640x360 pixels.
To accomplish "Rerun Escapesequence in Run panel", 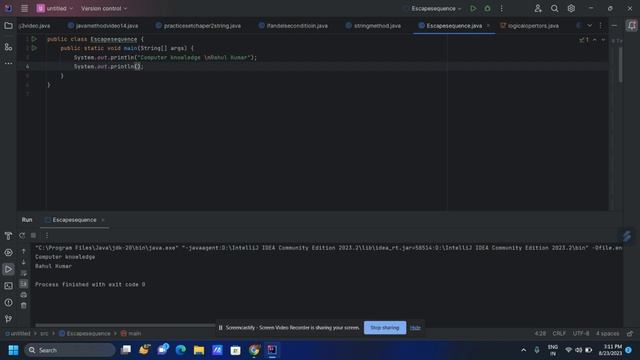I will point(22,236).
